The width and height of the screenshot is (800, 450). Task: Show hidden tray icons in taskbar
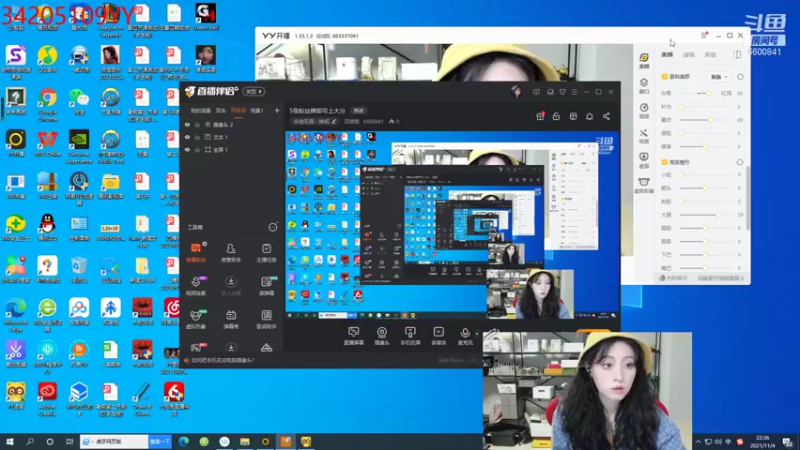coord(698,442)
